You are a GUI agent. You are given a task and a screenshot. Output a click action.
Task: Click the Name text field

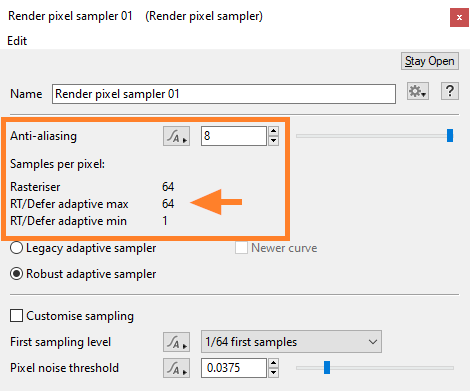(224, 94)
